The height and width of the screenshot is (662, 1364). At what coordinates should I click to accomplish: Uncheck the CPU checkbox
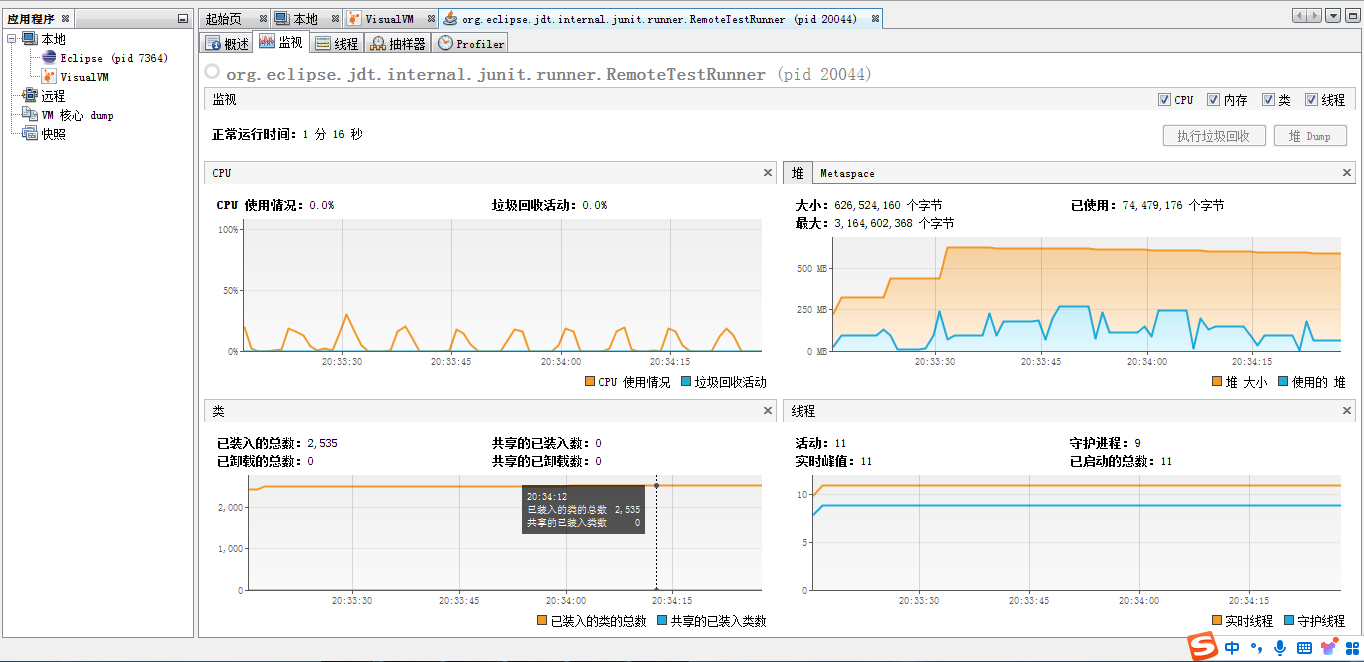(1164, 100)
